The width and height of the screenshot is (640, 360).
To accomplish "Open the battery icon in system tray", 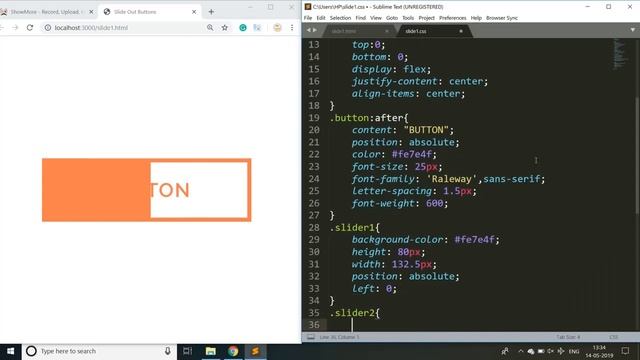I will point(541,351).
